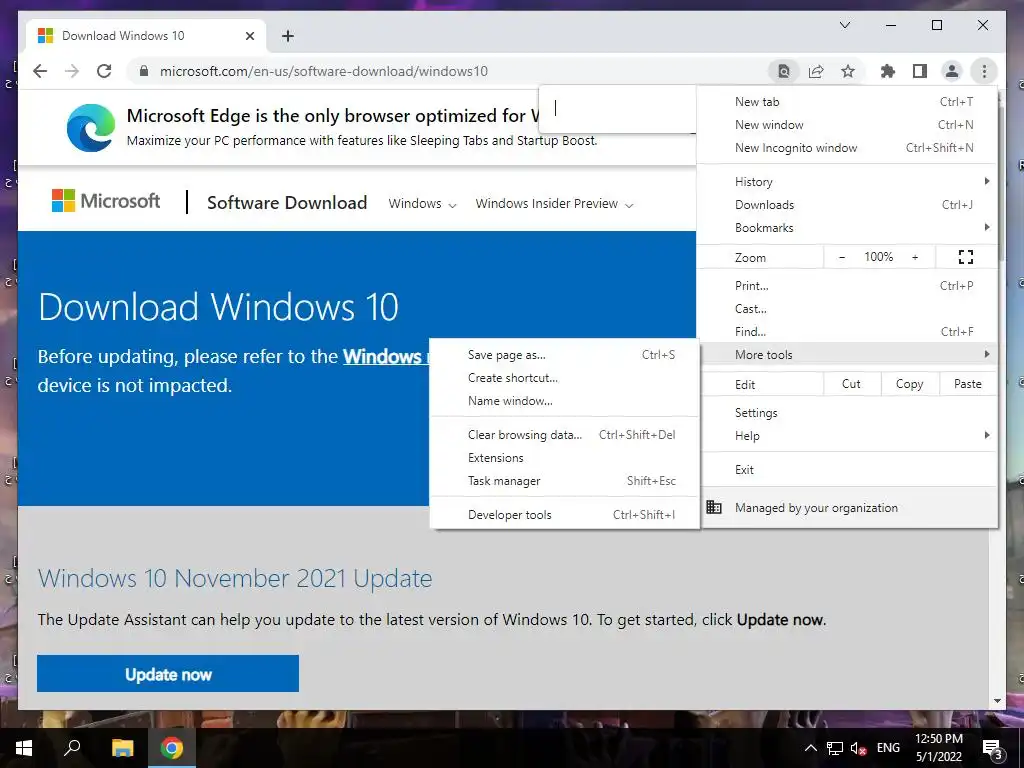This screenshot has height=768, width=1024.
Task: Click the page scrollbar down arrow
Action: [997, 701]
